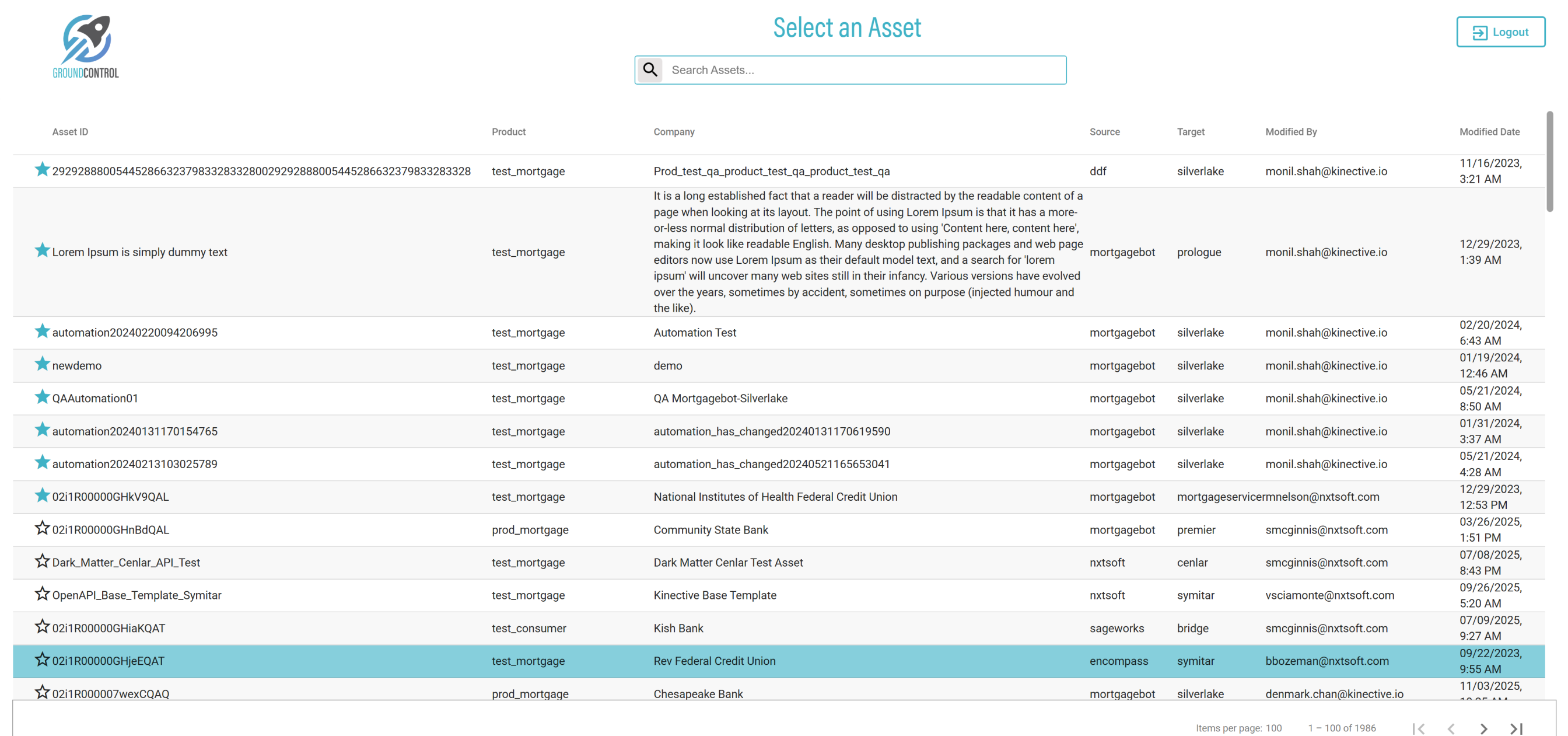This screenshot has height=736, width=1568.
Task: Click the vertical scrollbar thumb
Action: point(1549,162)
